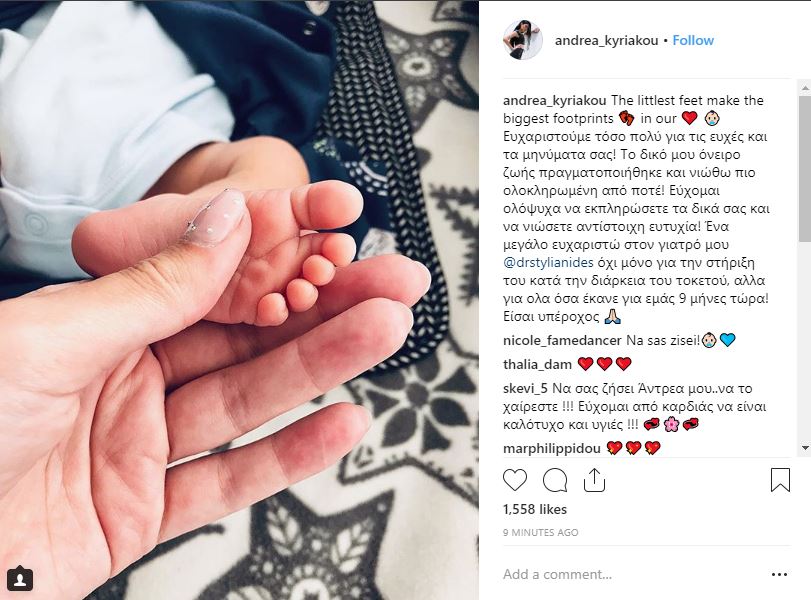Focus the Add a comment field
This screenshot has height=600, width=811.
[634, 574]
